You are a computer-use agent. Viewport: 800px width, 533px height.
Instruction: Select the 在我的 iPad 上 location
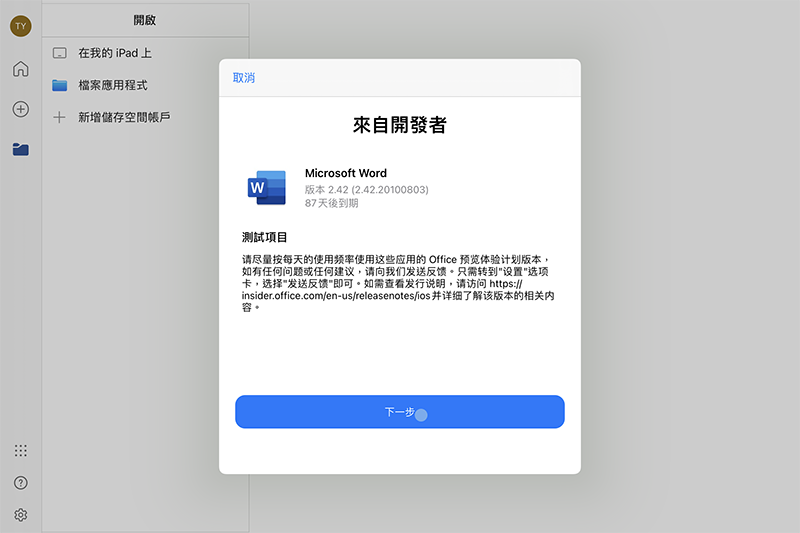[x=115, y=53]
